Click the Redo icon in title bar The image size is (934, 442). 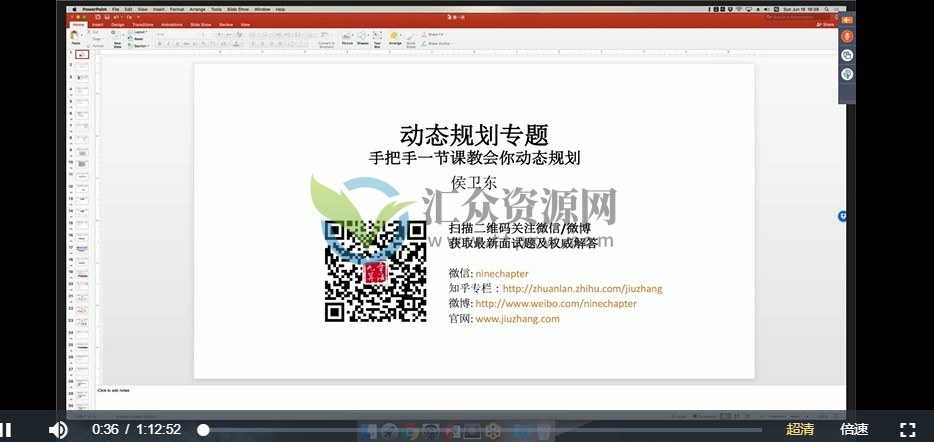coord(129,17)
